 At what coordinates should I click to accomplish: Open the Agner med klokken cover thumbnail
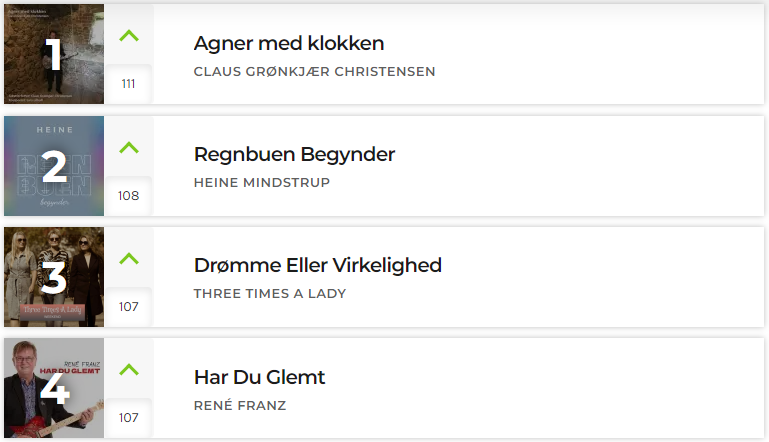[x=54, y=54]
